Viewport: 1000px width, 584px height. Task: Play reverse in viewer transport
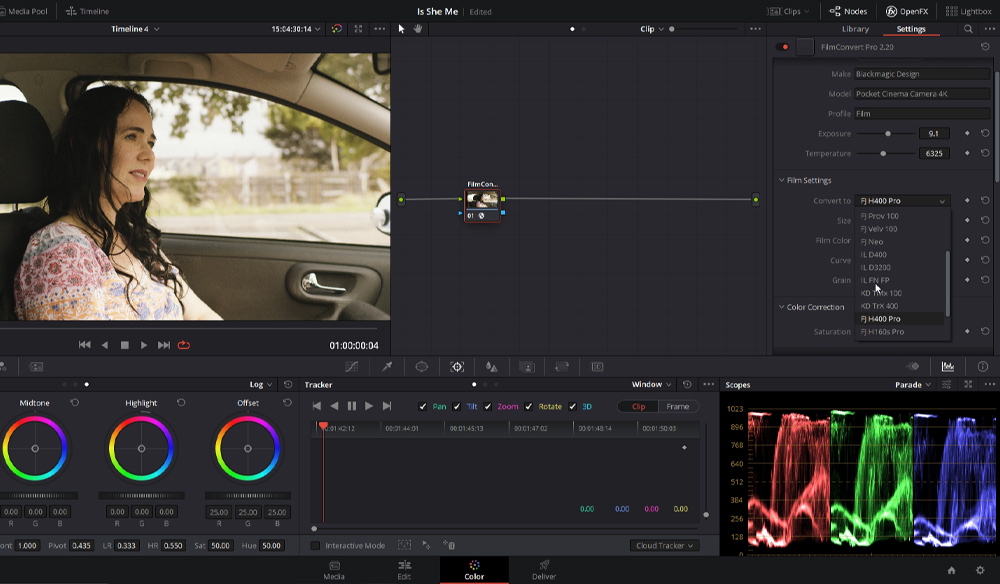coord(105,345)
